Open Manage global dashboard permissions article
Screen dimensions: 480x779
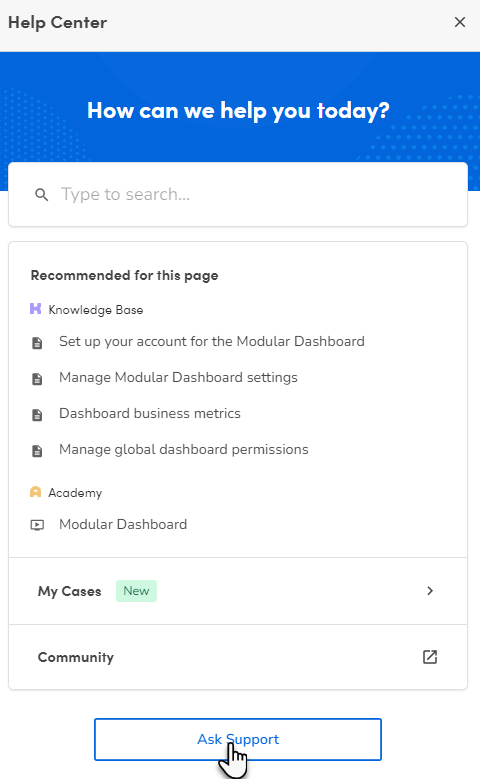coord(184,450)
